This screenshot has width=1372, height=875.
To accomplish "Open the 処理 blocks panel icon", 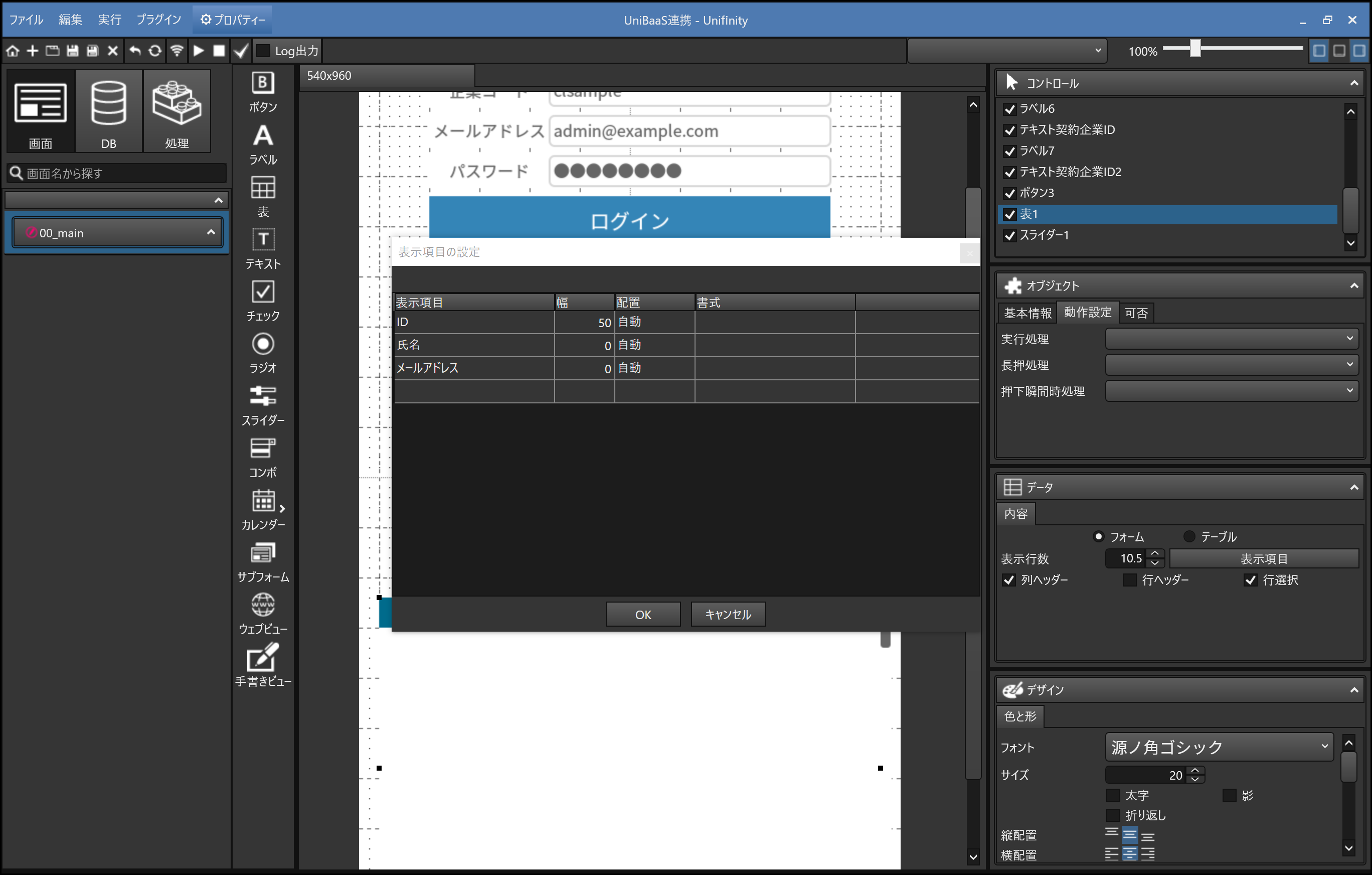I will click(x=177, y=111).
